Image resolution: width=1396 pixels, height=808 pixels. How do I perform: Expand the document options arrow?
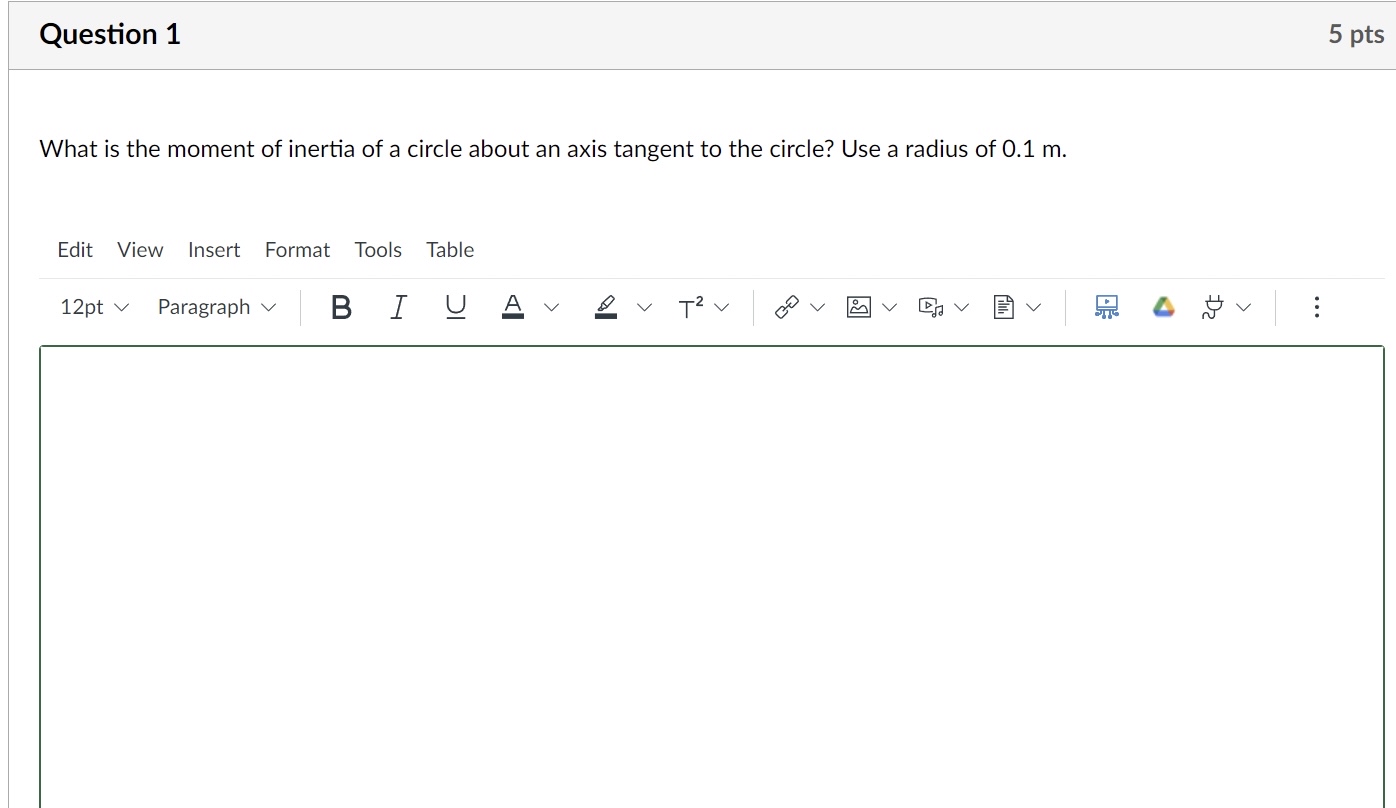(1034, 308)
